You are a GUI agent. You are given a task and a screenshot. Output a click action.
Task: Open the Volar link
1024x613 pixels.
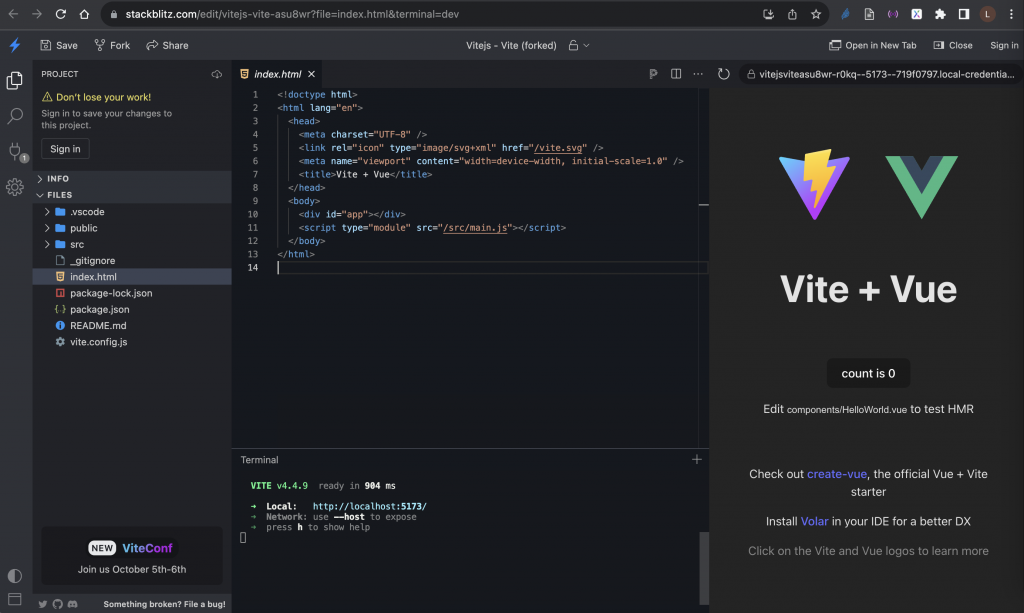point(814,521)
